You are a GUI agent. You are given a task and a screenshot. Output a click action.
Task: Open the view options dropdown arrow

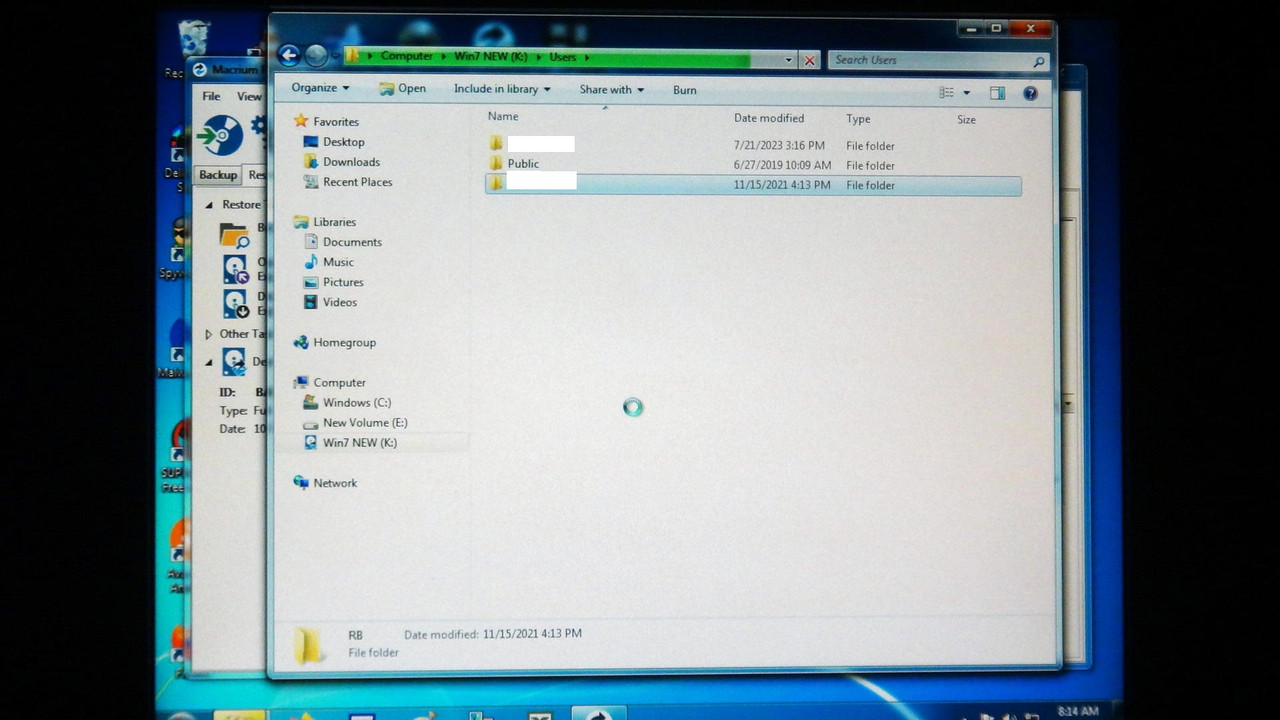[966, 93]
